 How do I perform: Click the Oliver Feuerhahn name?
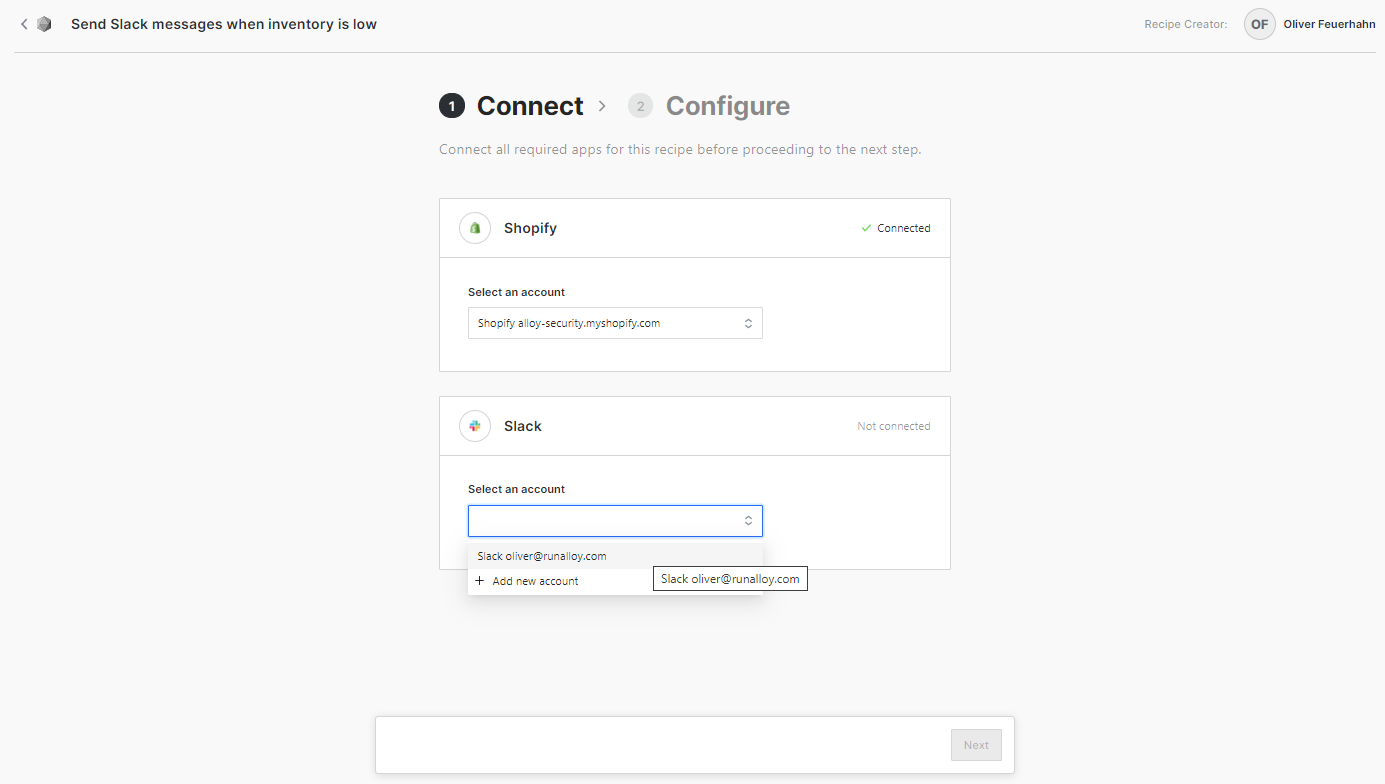coord(1330,24)
